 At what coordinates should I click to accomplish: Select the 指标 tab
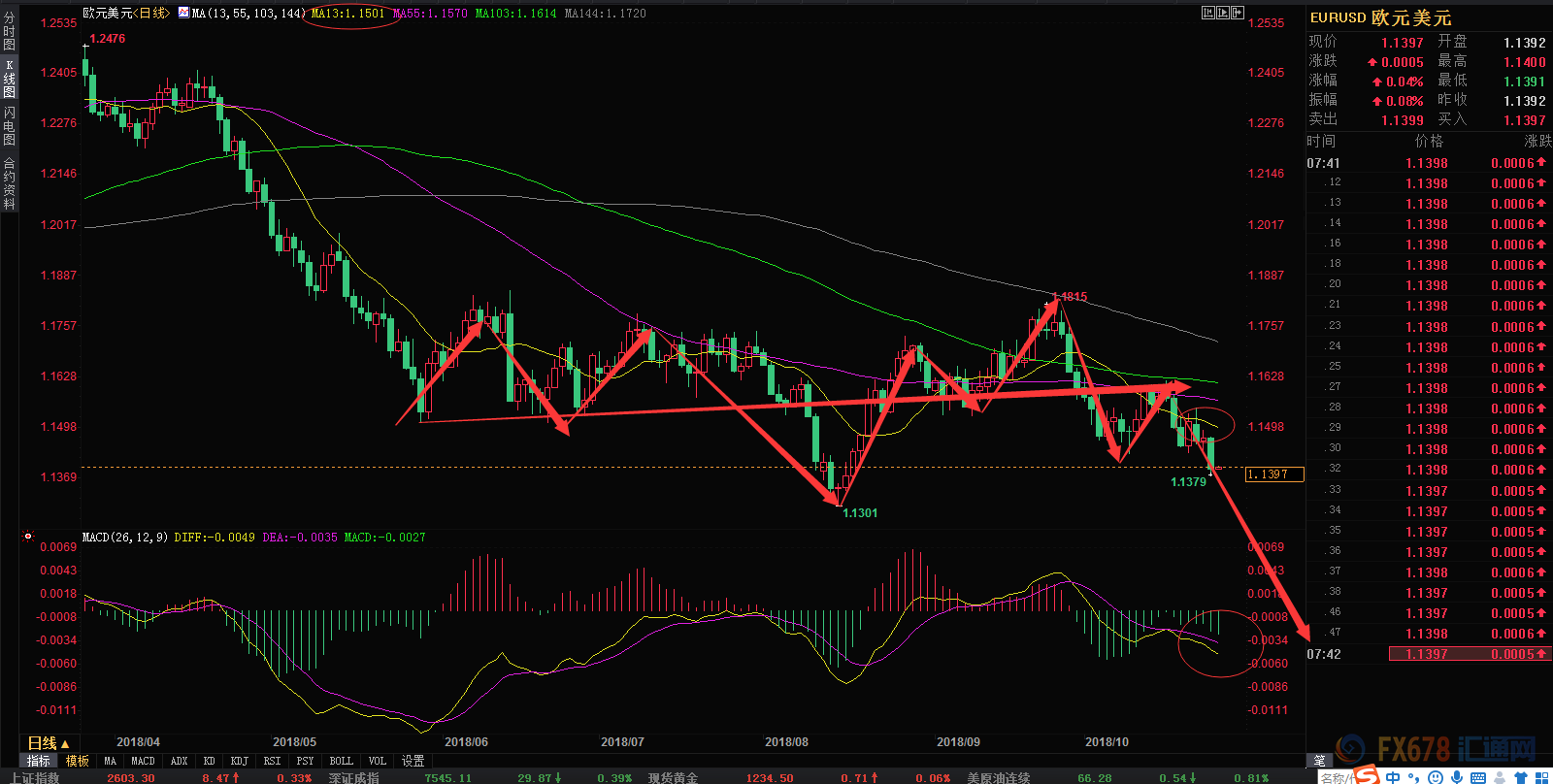tap(39, 761)
